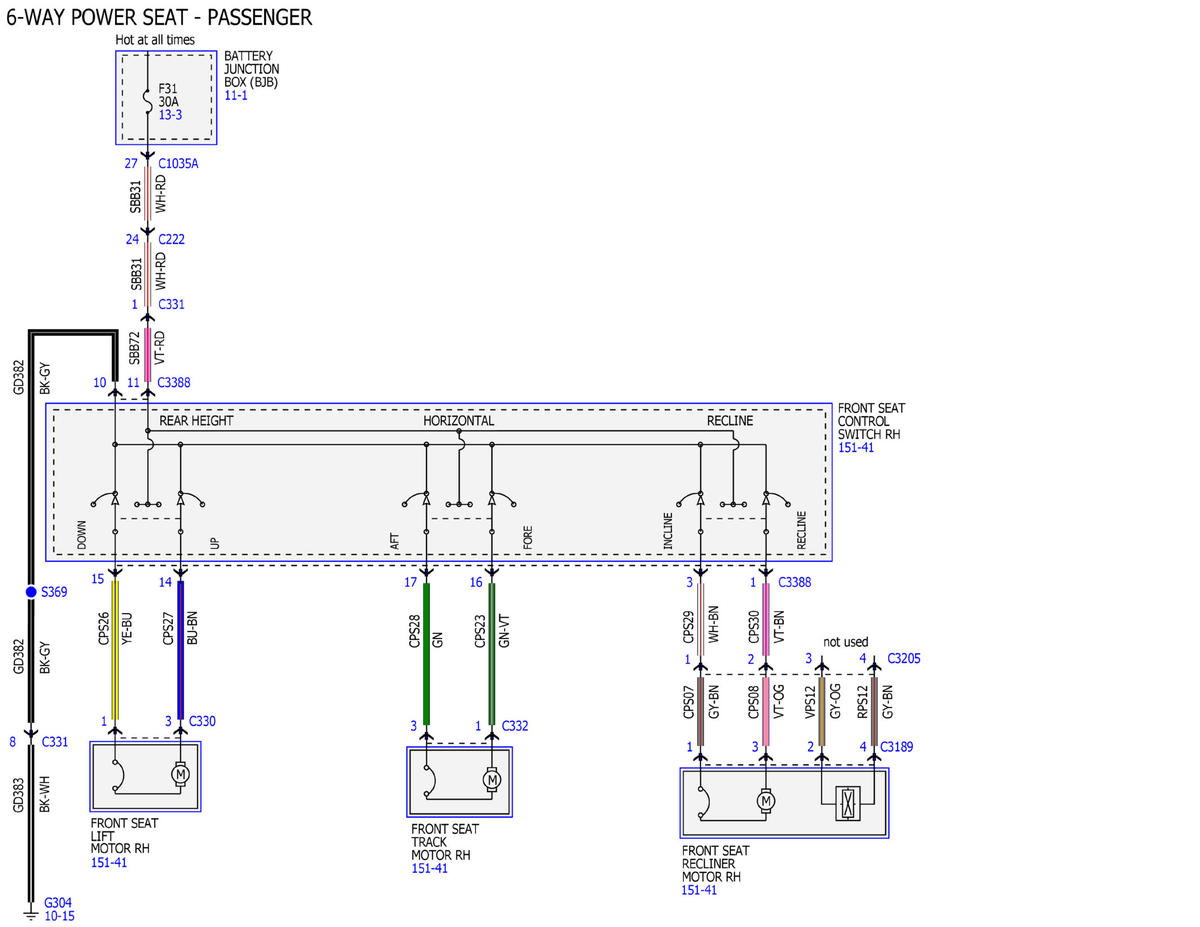The image size is (1200, 927).
Task: Click the C1035A connector label
Action: pos(178,163)
